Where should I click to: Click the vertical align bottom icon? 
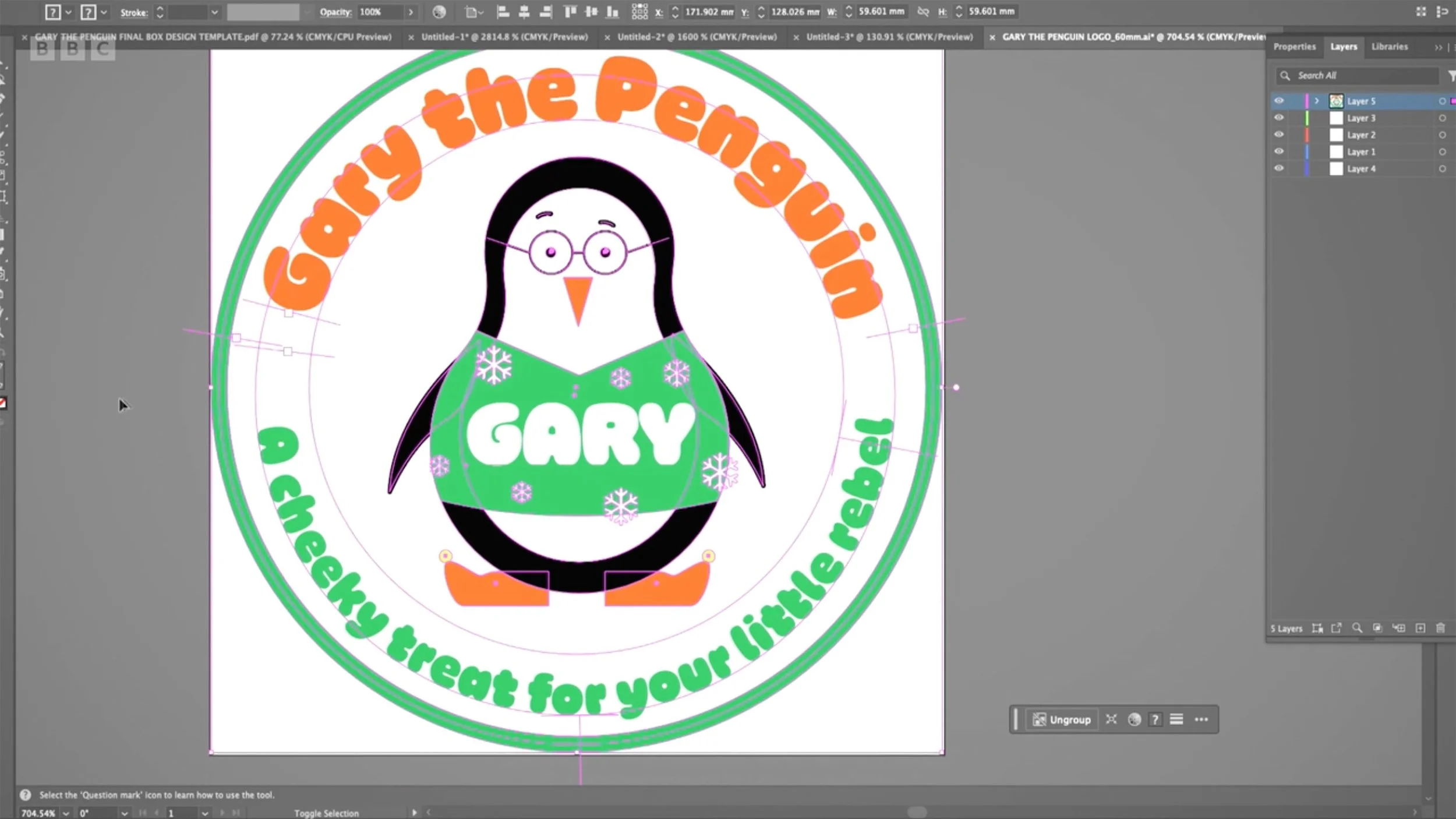(x=612, y=12)
